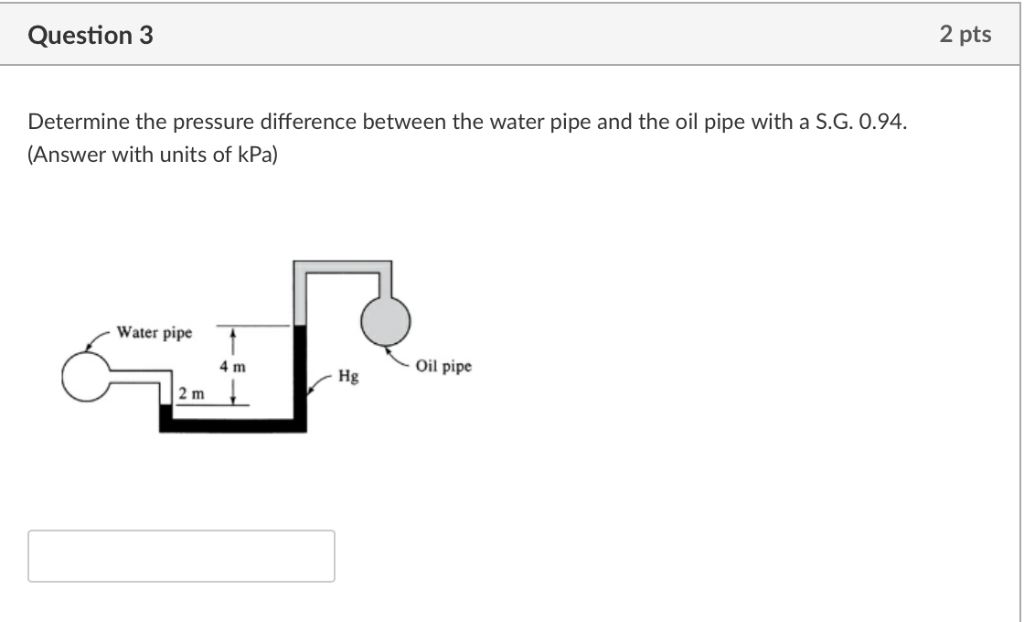
Task: Click the Hg text label
Action: click(x=347, y=377)
